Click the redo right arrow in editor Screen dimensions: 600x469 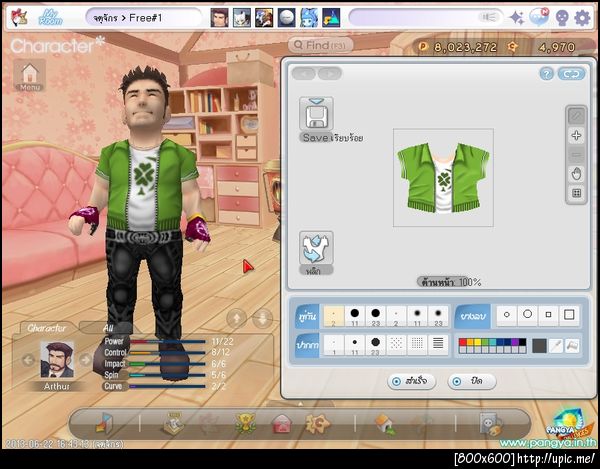click(x=329, y=73)
